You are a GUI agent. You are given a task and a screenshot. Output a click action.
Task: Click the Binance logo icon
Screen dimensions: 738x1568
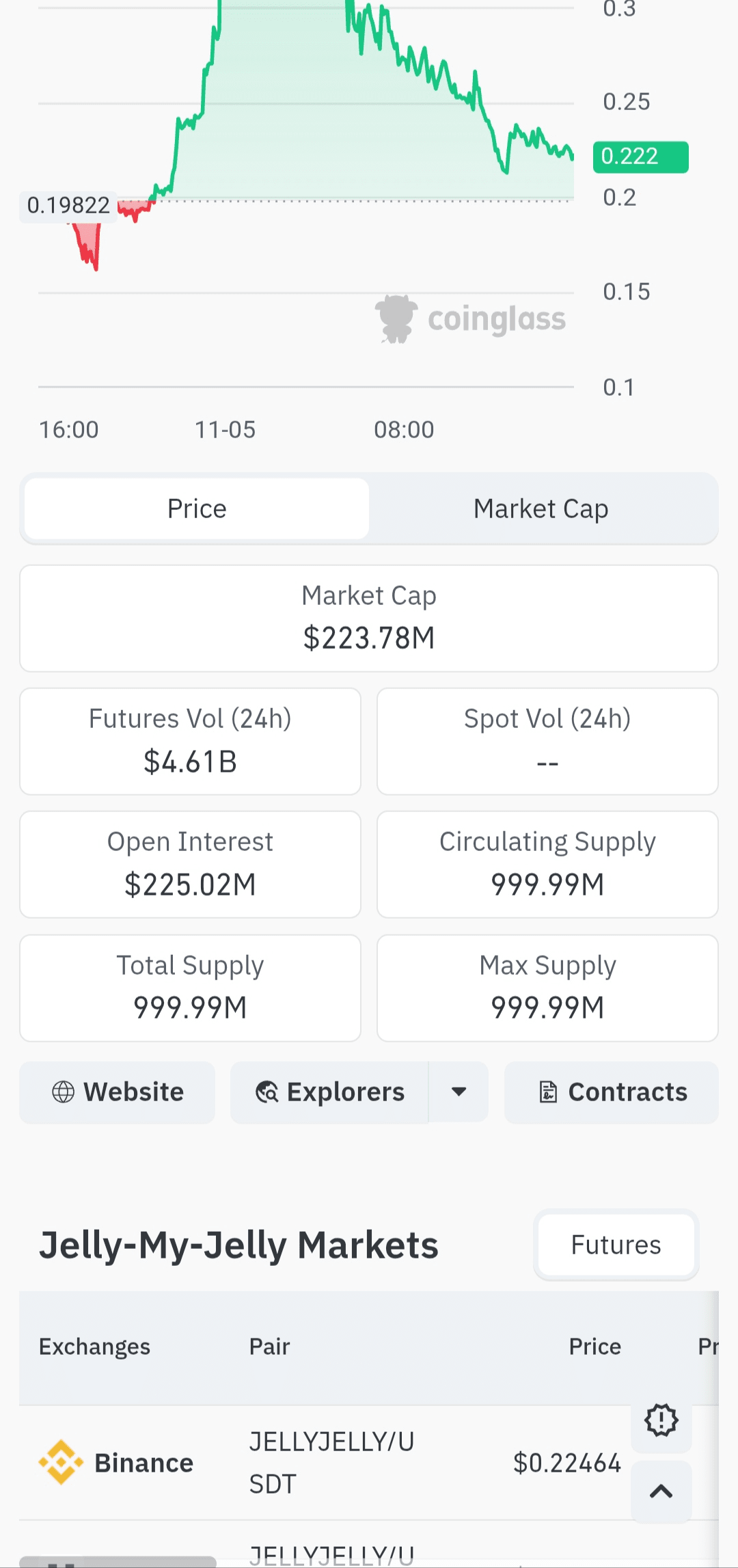[x=61, y=1463]
